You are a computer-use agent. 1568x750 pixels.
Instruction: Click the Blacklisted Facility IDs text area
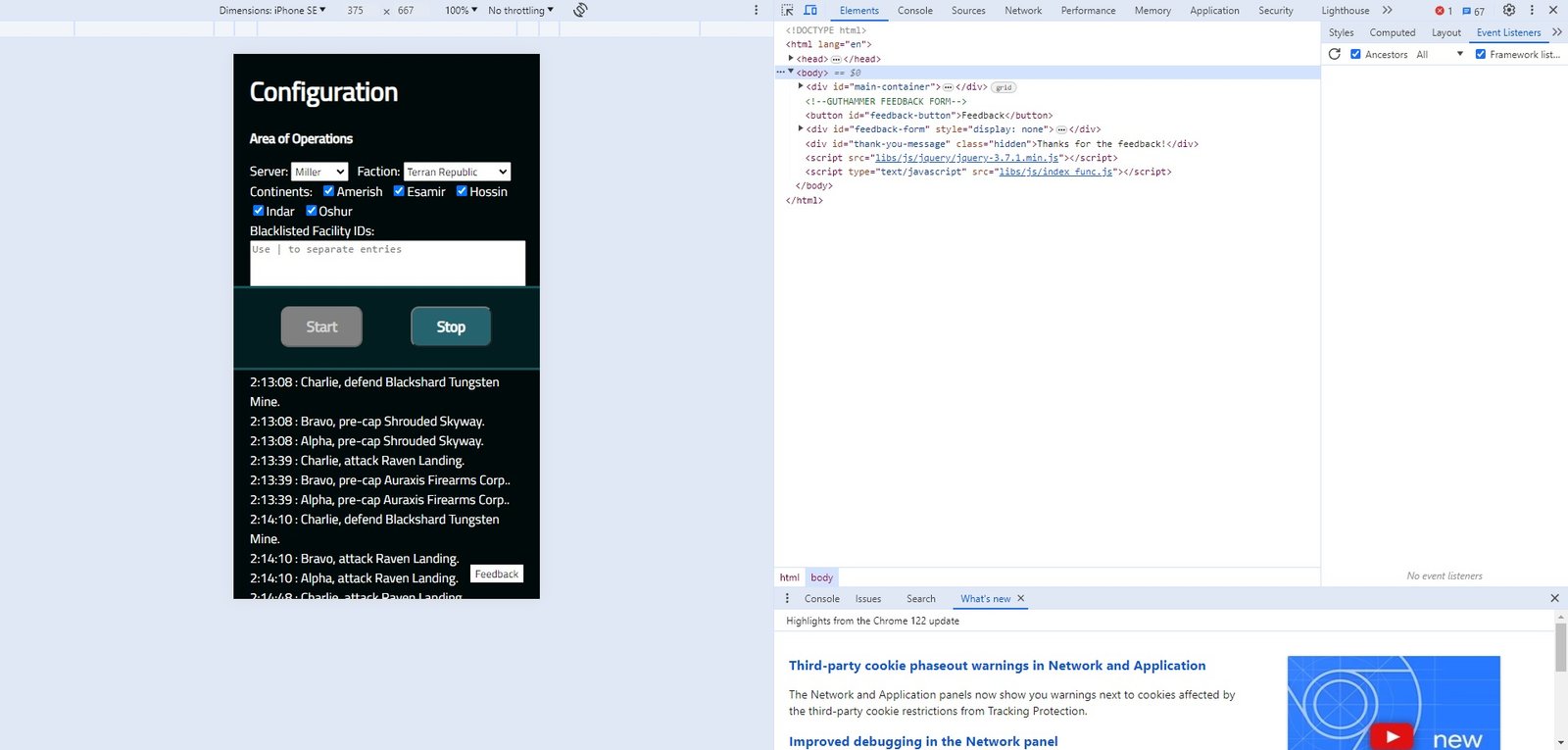(x=387, y=264)
